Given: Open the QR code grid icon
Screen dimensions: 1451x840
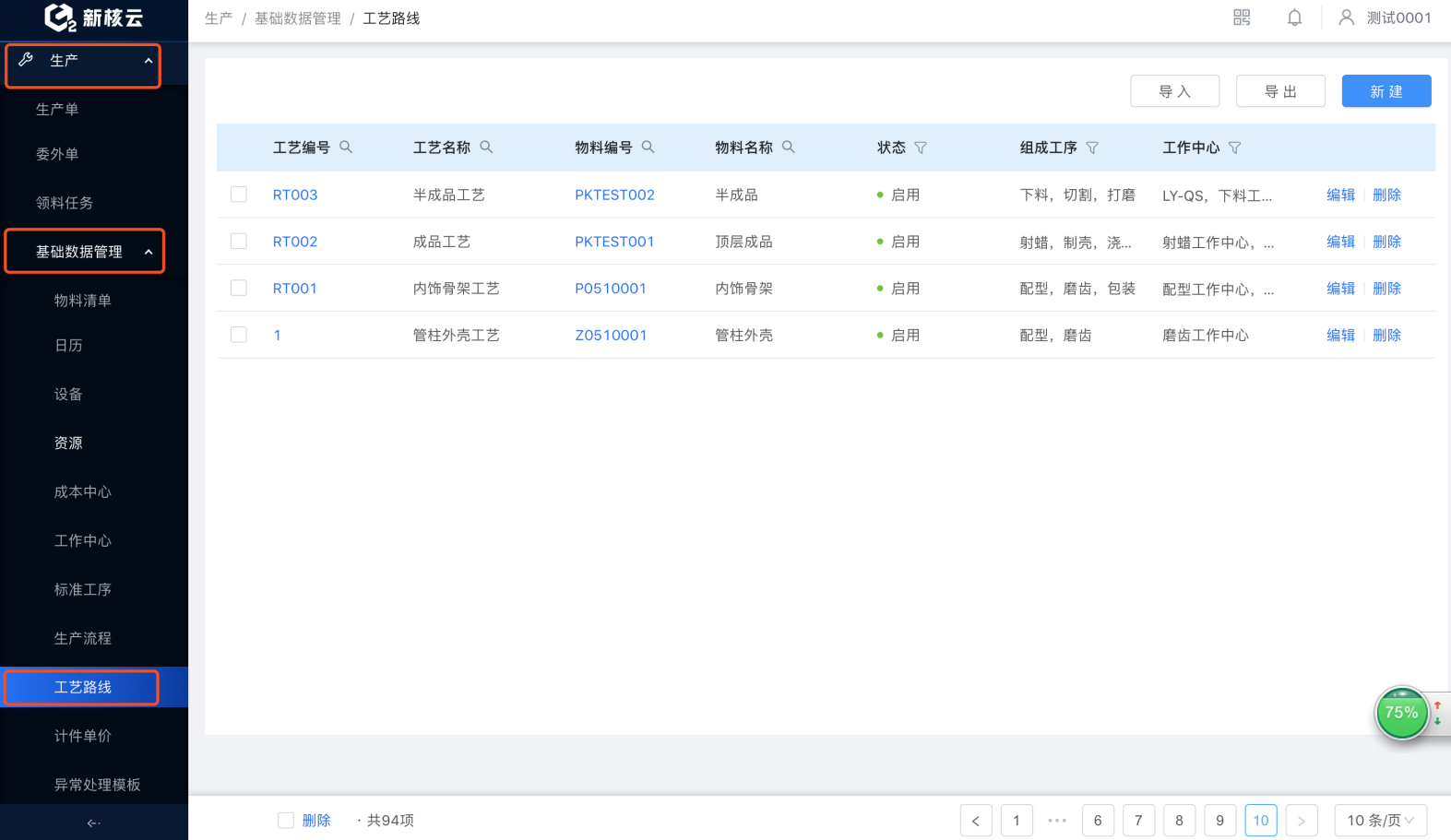Looking at the screenshot, I should point(1242,18).
